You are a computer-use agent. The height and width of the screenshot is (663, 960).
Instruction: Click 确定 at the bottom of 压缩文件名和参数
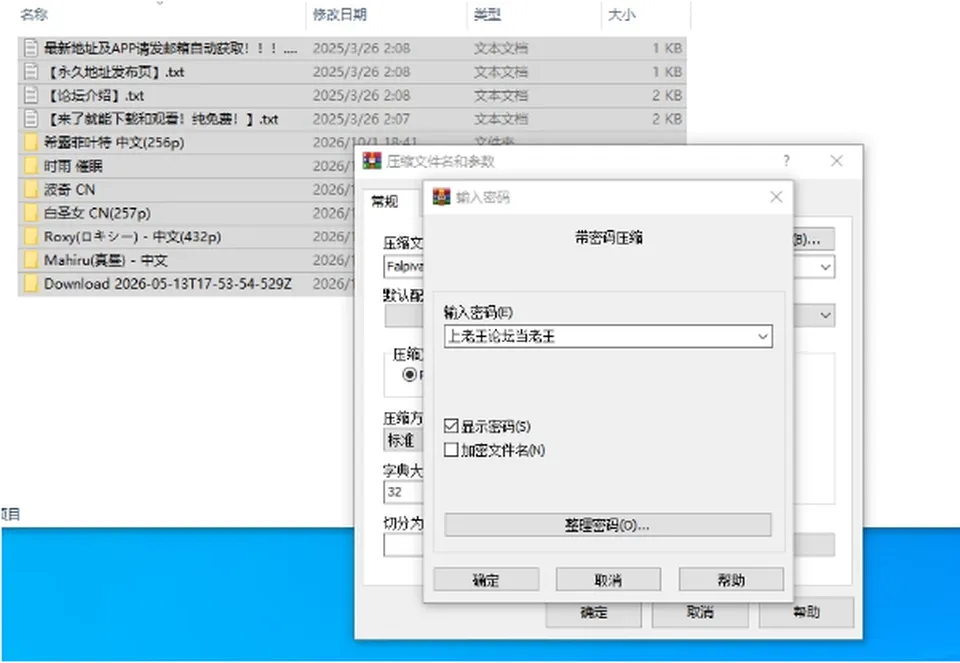[x=594, y=613]
